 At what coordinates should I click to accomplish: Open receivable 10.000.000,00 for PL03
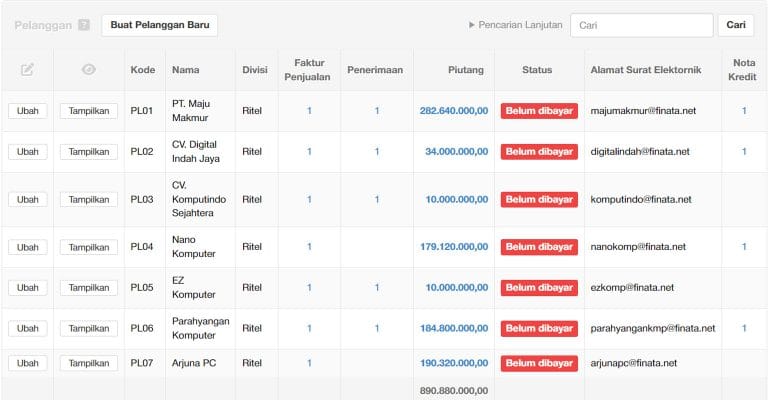[x=456, y=199]
